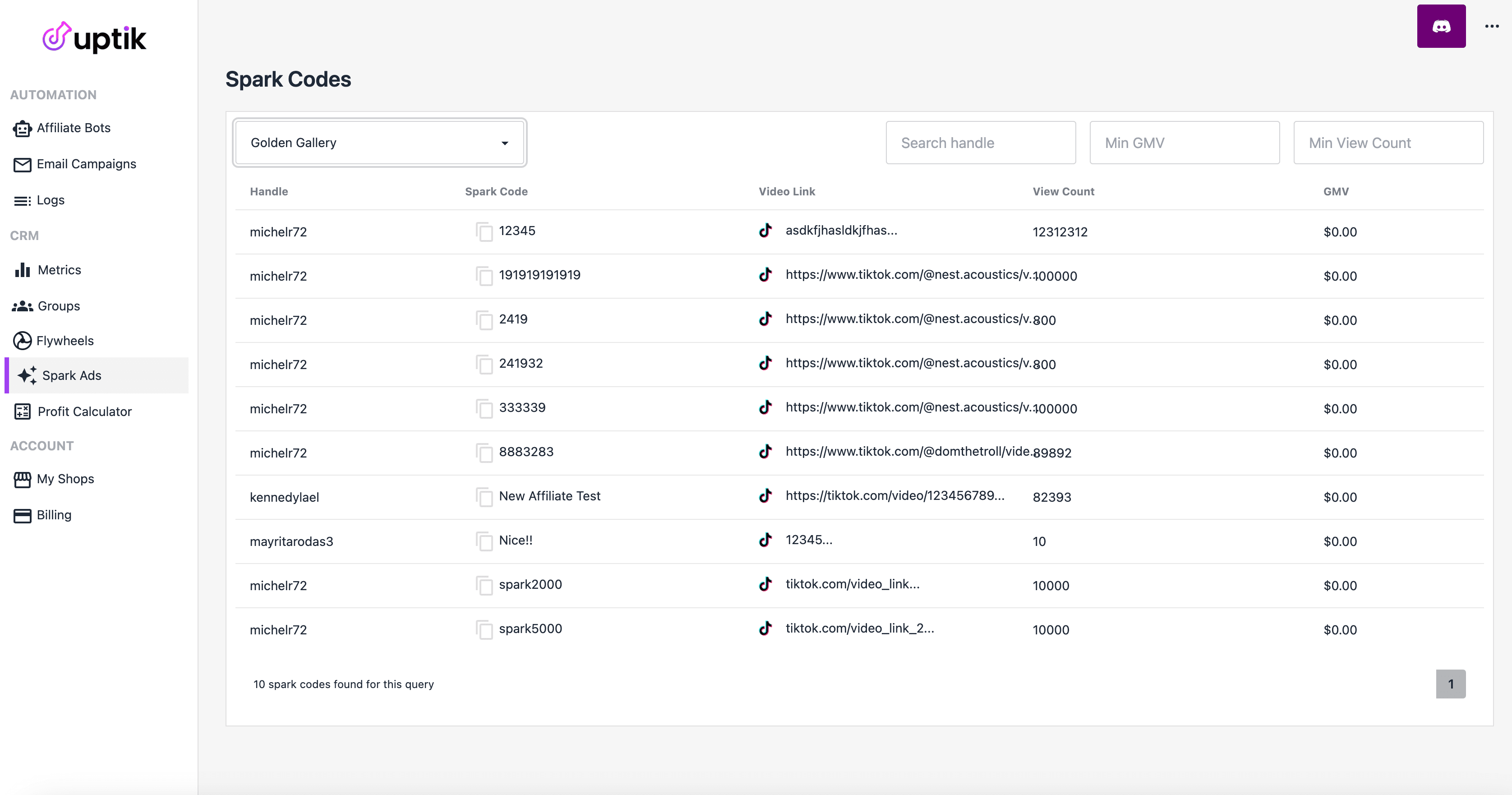Click the 12312312 view count value
This screenshot has height=795, width=1512.
pos(1060,232)
